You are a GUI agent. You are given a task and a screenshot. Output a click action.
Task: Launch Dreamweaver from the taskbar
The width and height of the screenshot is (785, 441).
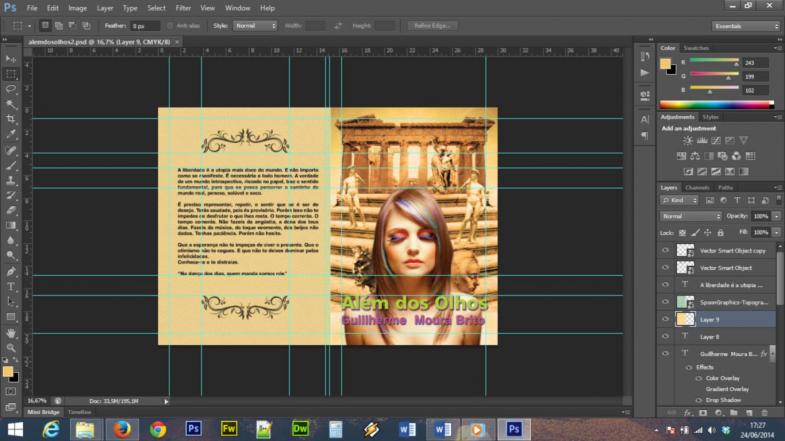[x=298, y=428]
